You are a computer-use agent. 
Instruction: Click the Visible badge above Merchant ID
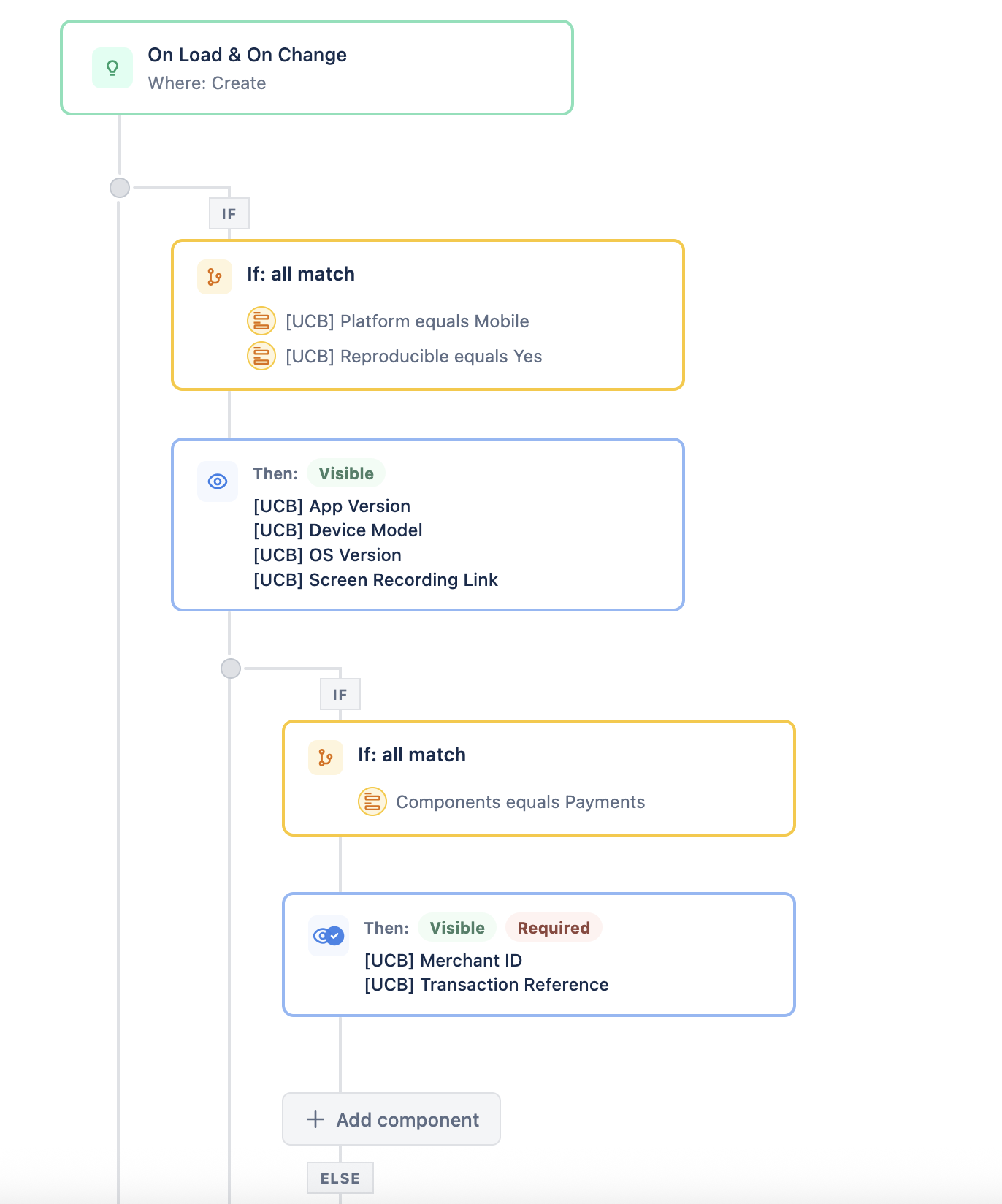457,928
